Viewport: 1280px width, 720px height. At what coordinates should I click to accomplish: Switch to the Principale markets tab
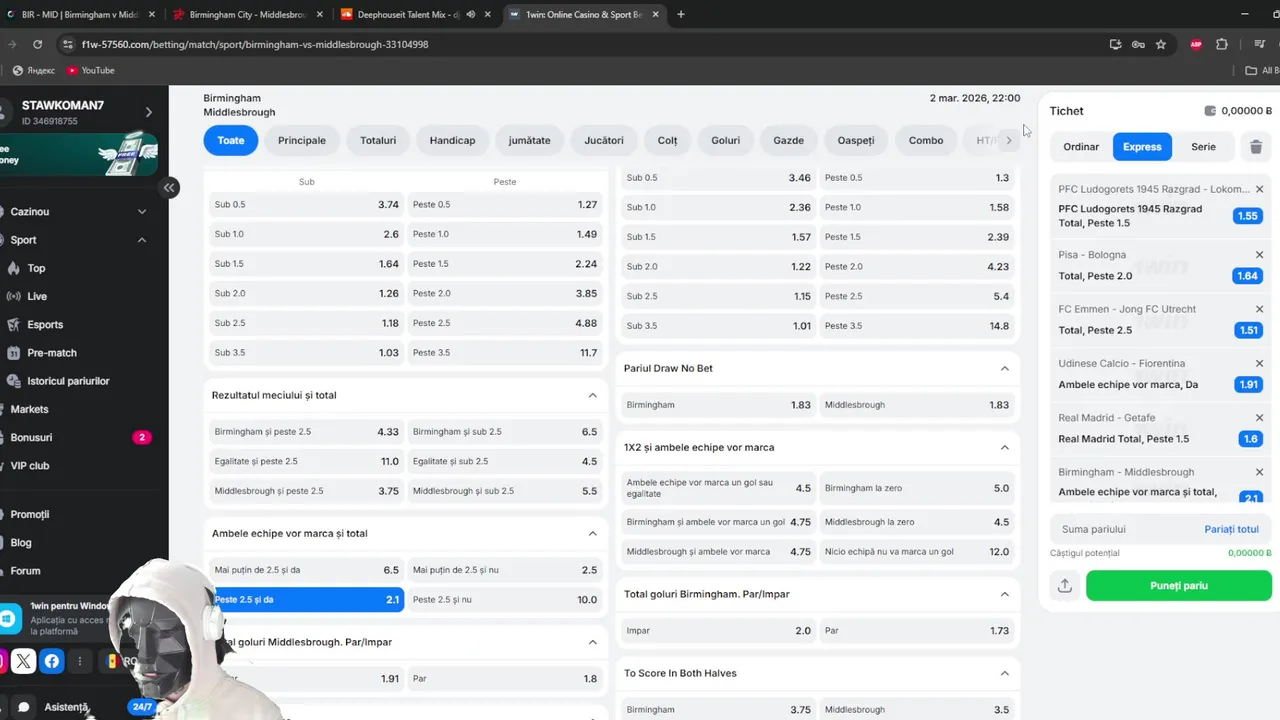(x=302, y=140)
